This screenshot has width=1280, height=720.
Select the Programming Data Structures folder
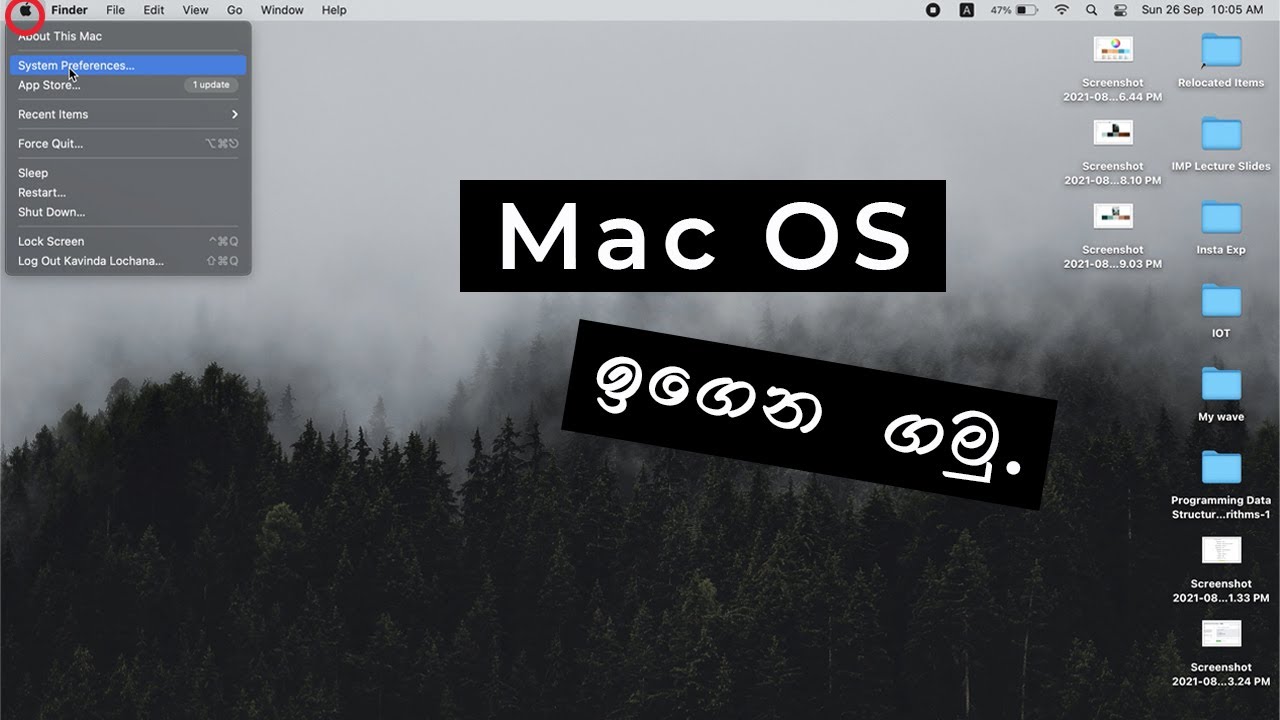(x=1221, y=484)
